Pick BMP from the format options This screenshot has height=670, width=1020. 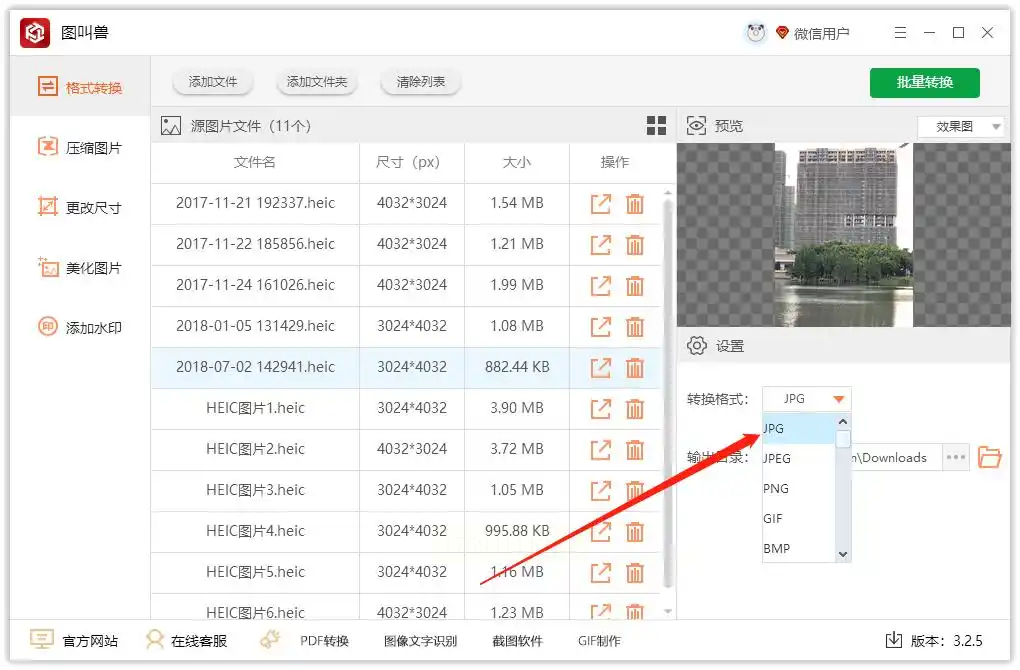click(776, 549)
